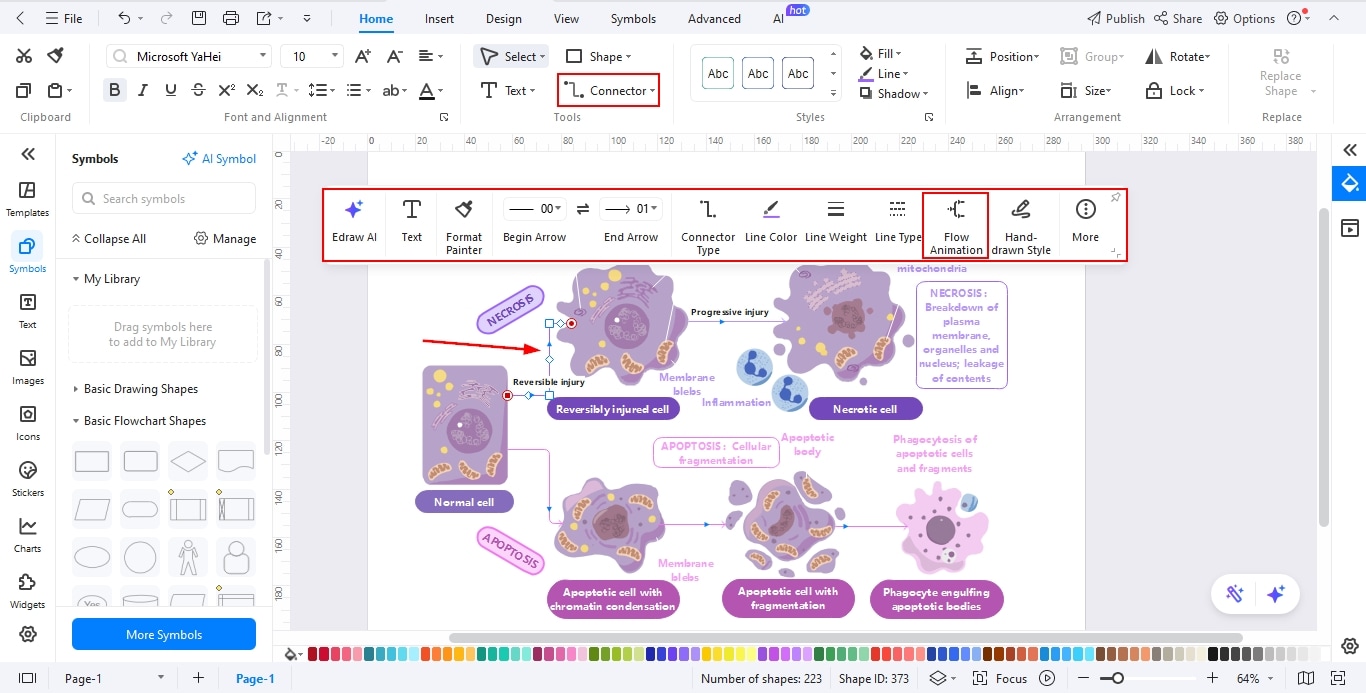Open Stickers panel in the left sidebar
Viewport: 1366px width, 693px height.
(27, 479)
